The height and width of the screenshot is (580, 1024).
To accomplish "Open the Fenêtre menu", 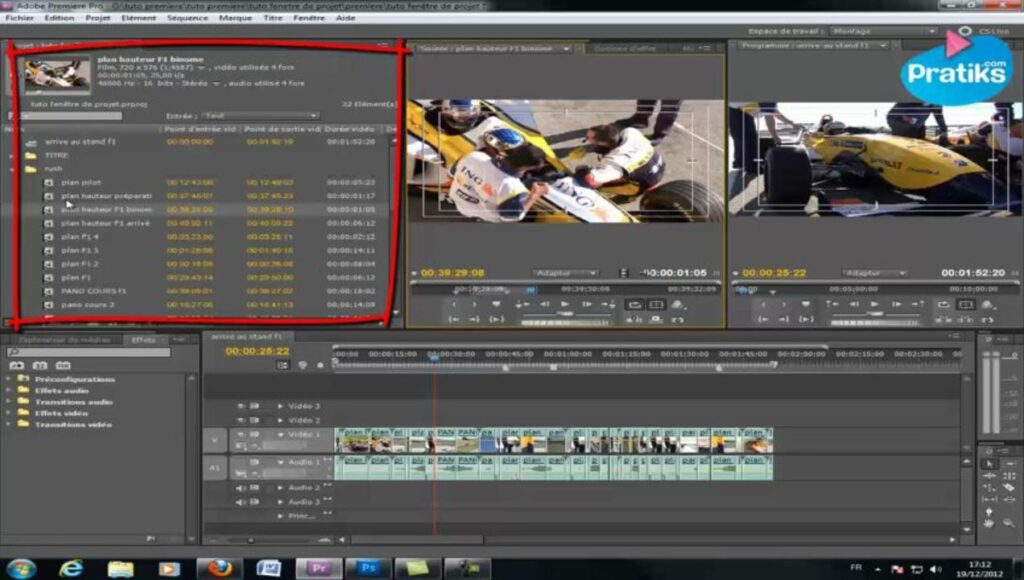I will click(309, 18).
